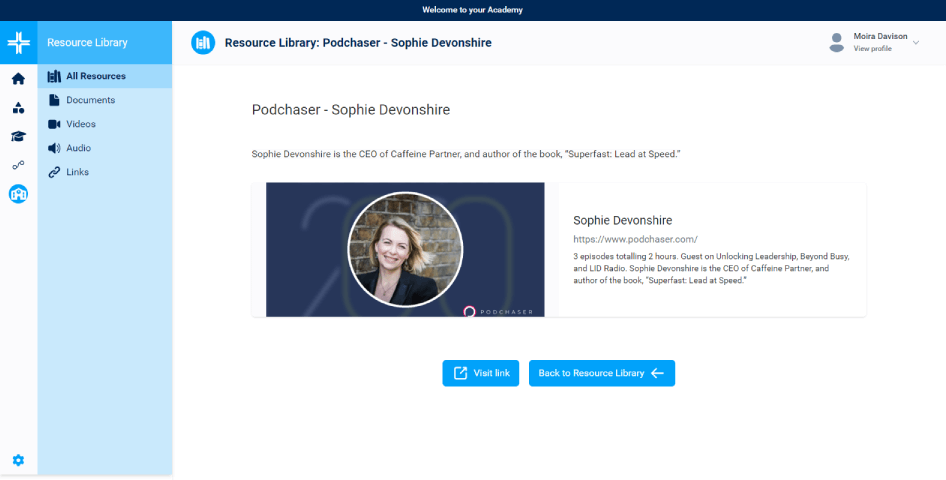This screenshot has width=946, height=480.
Task: Show Videos resources
Action: click(x=81, y=124)
